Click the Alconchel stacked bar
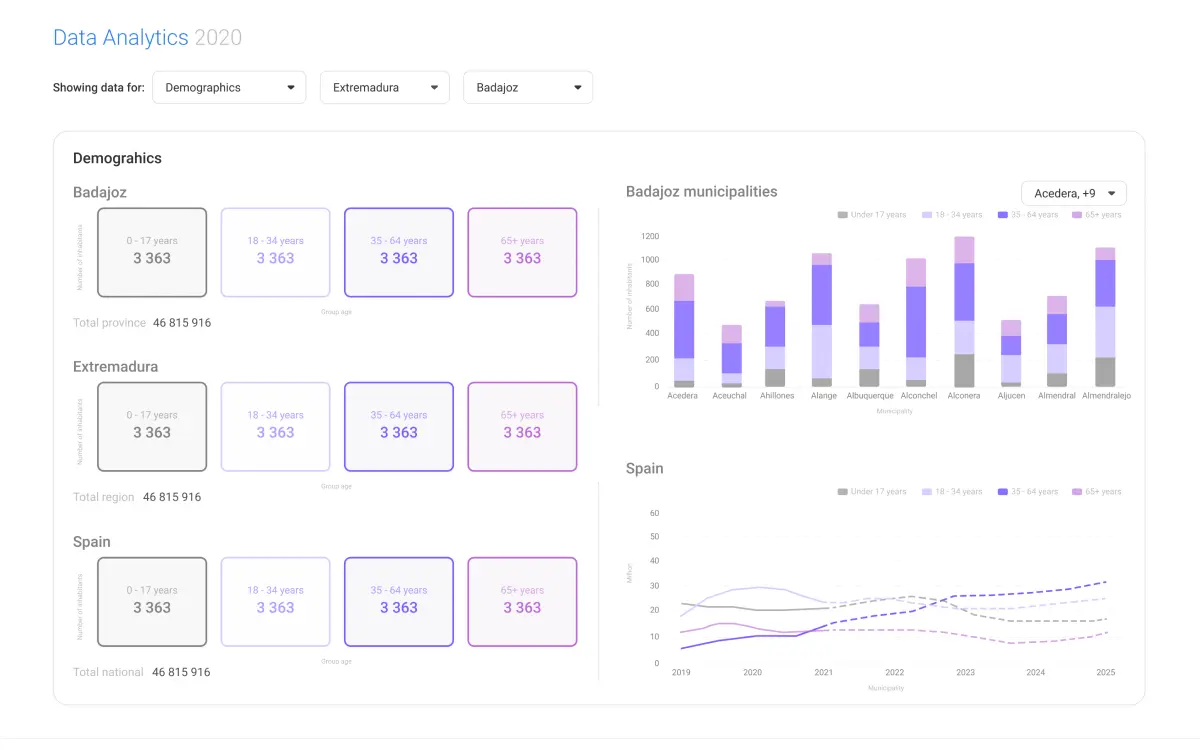The height and width of the screenshot is (750, 1200). click(916, 323)
